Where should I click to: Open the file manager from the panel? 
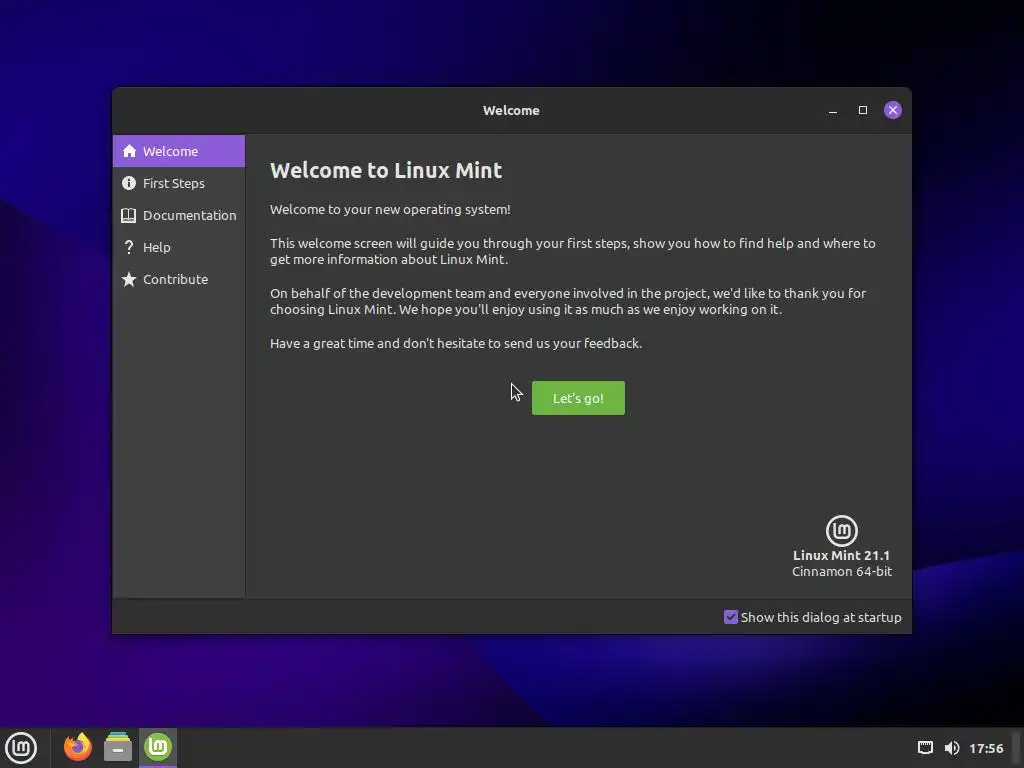(x=118, y=747)
